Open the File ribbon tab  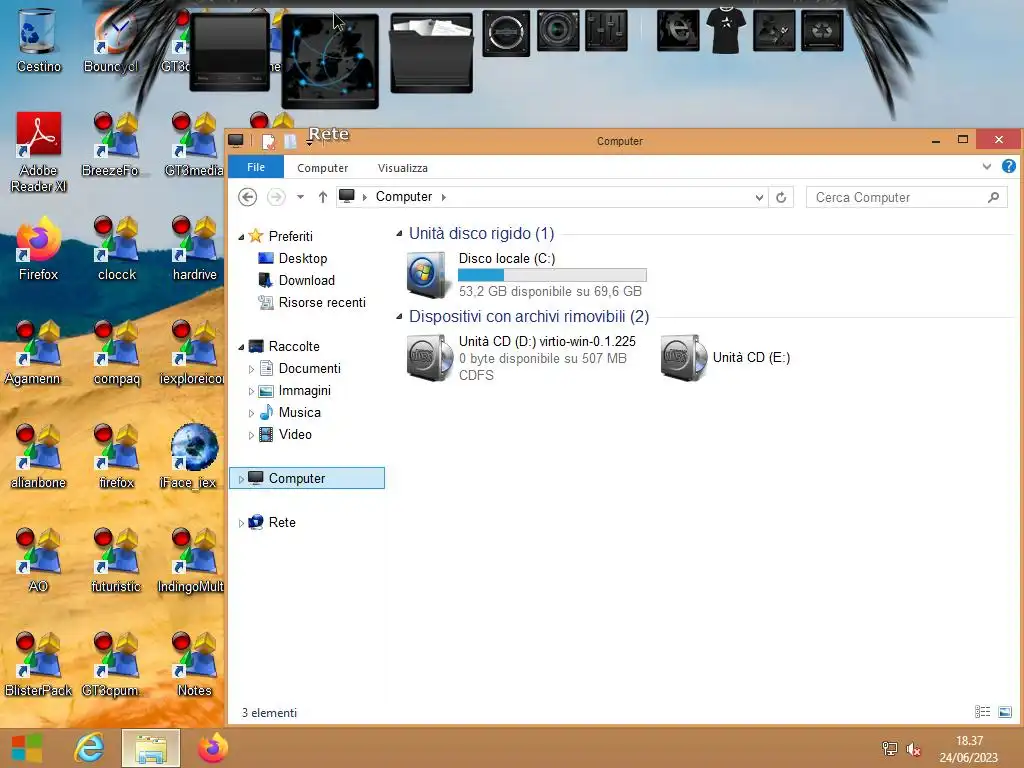click(256, 167)
